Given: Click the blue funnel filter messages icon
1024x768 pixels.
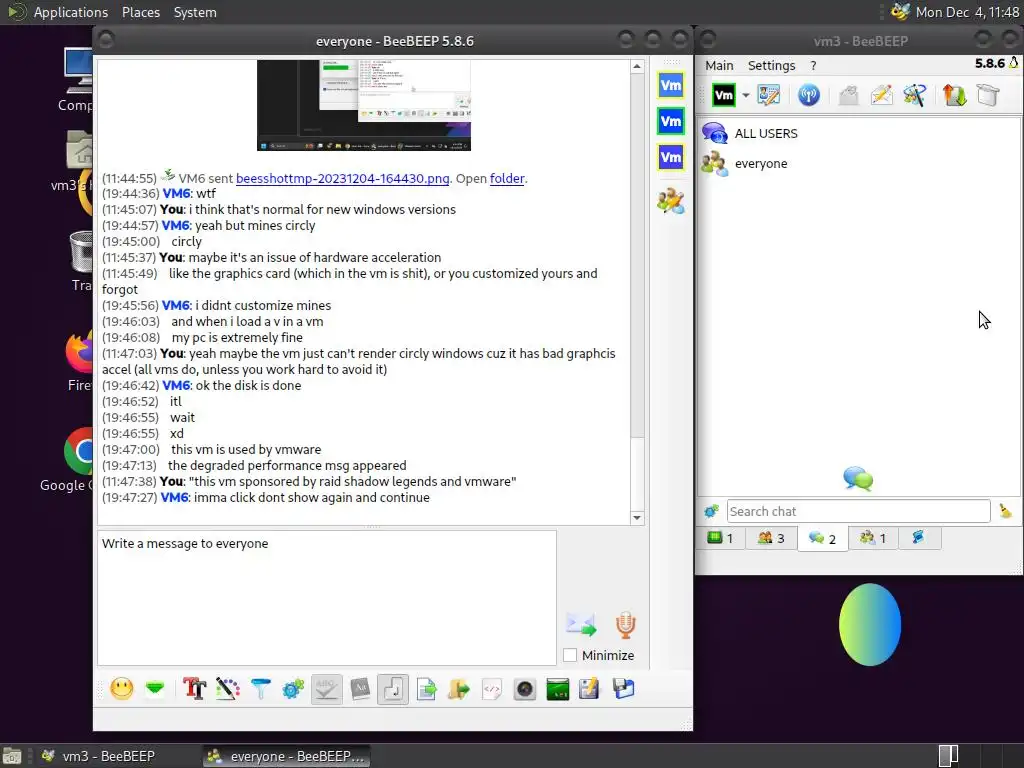Looking at the screenshot, I should tap(261, 689).
